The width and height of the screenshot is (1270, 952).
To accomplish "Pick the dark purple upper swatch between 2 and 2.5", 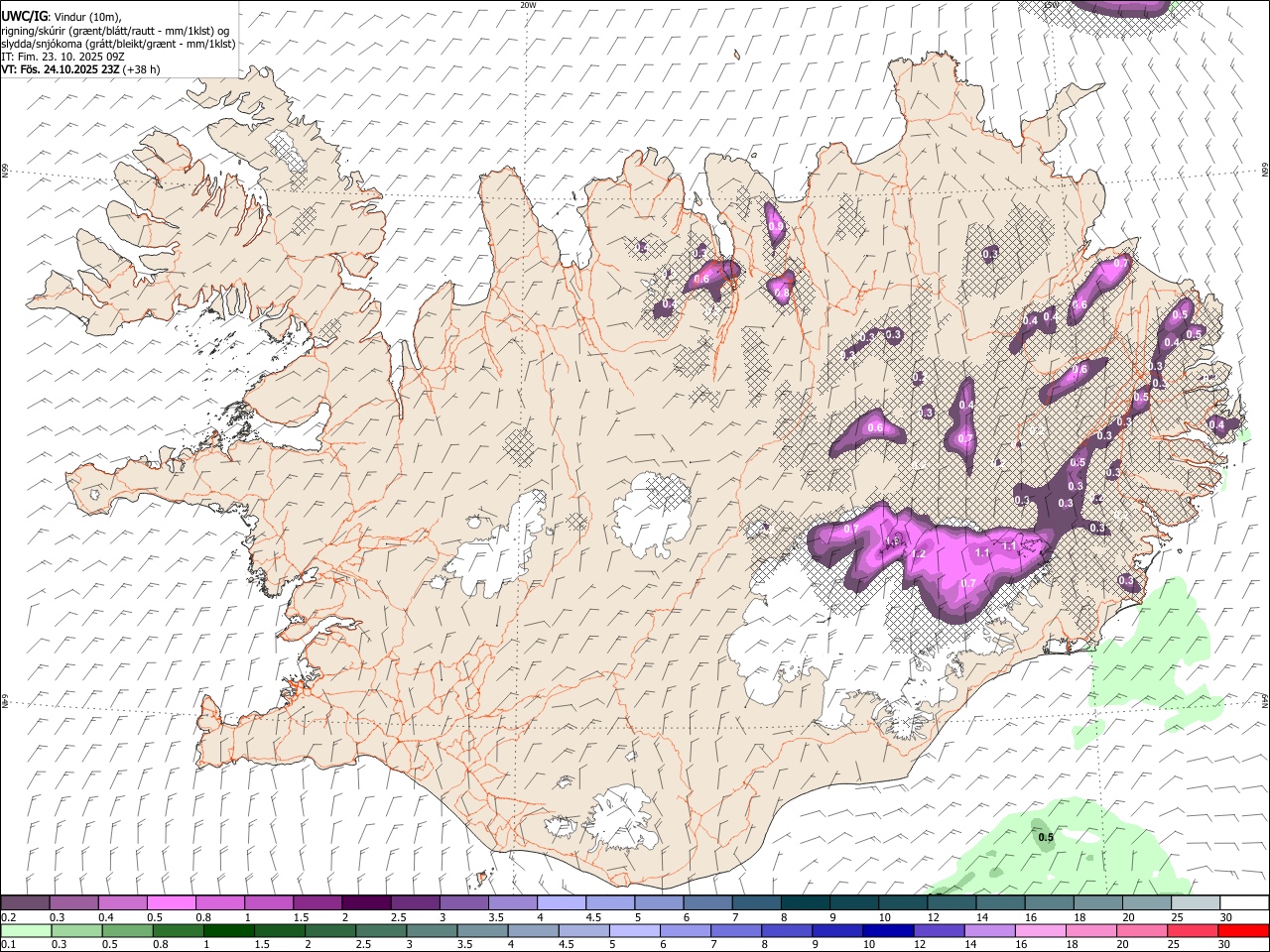I will [x=366, y=903].
